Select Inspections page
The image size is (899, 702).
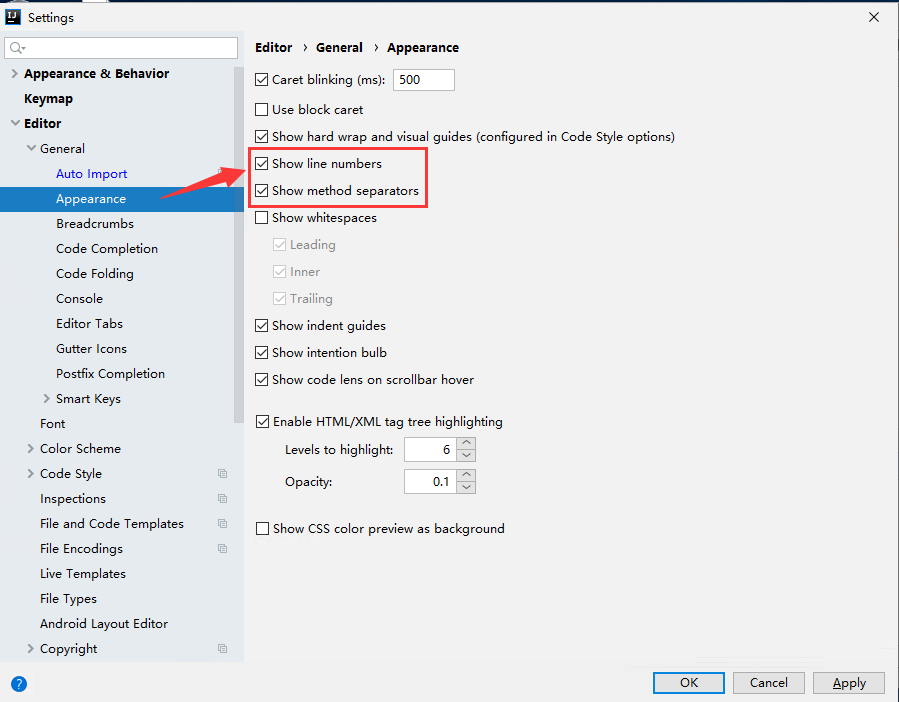(73, 499)
